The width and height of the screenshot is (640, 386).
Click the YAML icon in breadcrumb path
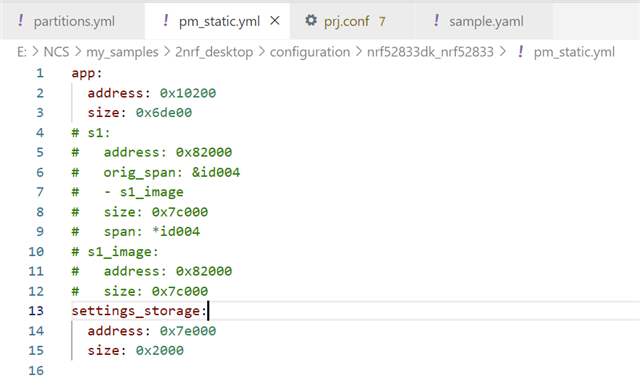coord(520,51)
